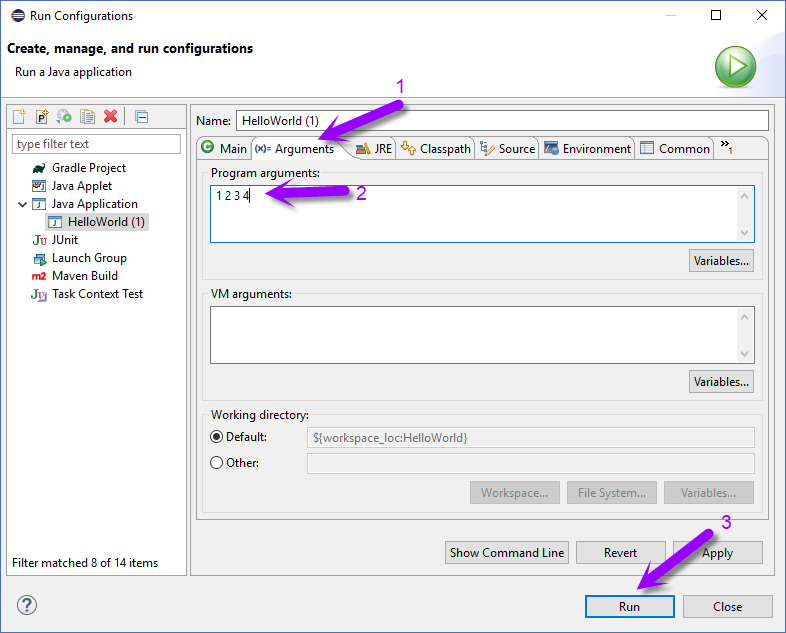Select Task Context Test label in tree
Viewport: 786px width, 633px height.
(x=97, y=294)
